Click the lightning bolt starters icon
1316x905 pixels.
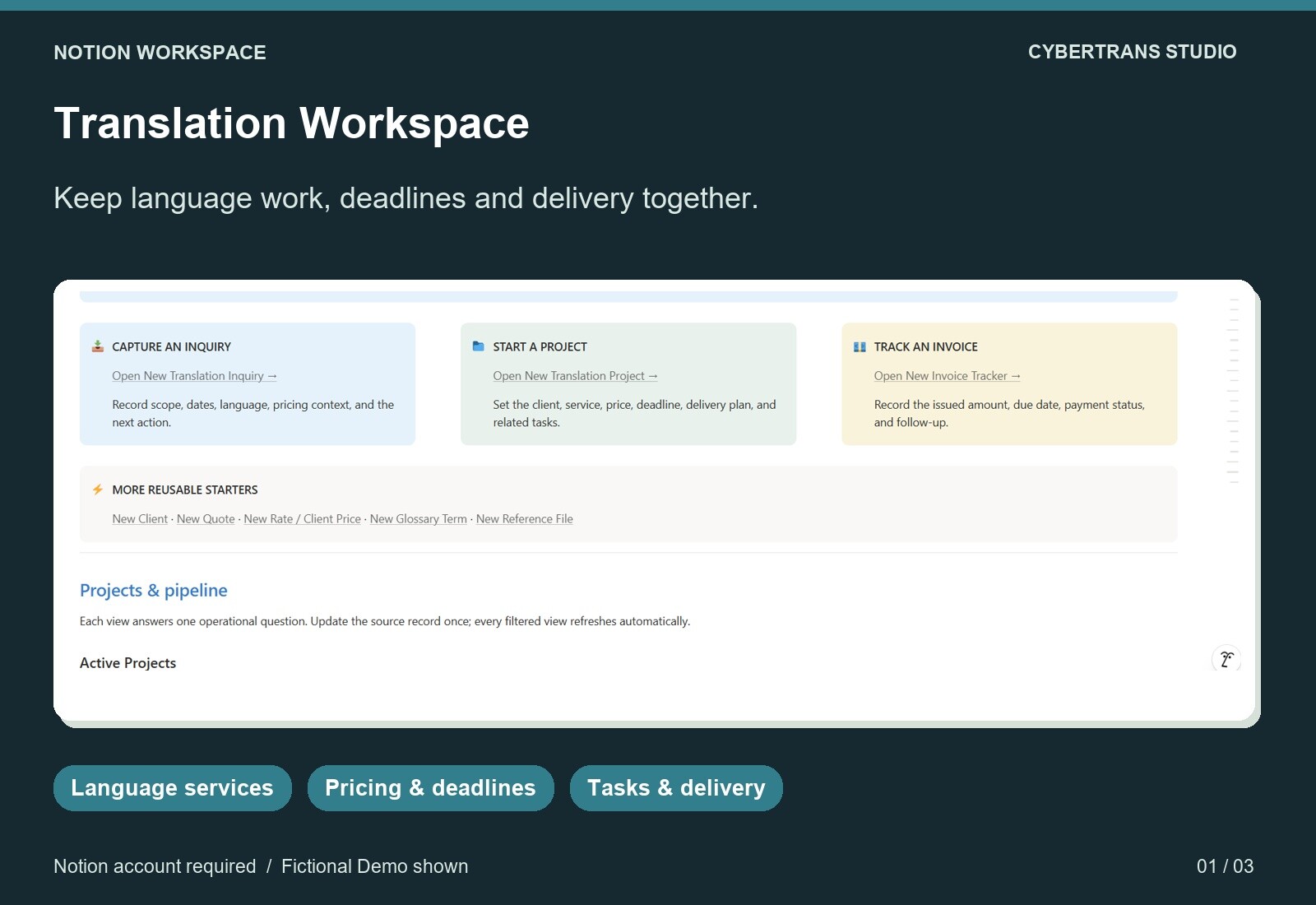tap(98, 490)
